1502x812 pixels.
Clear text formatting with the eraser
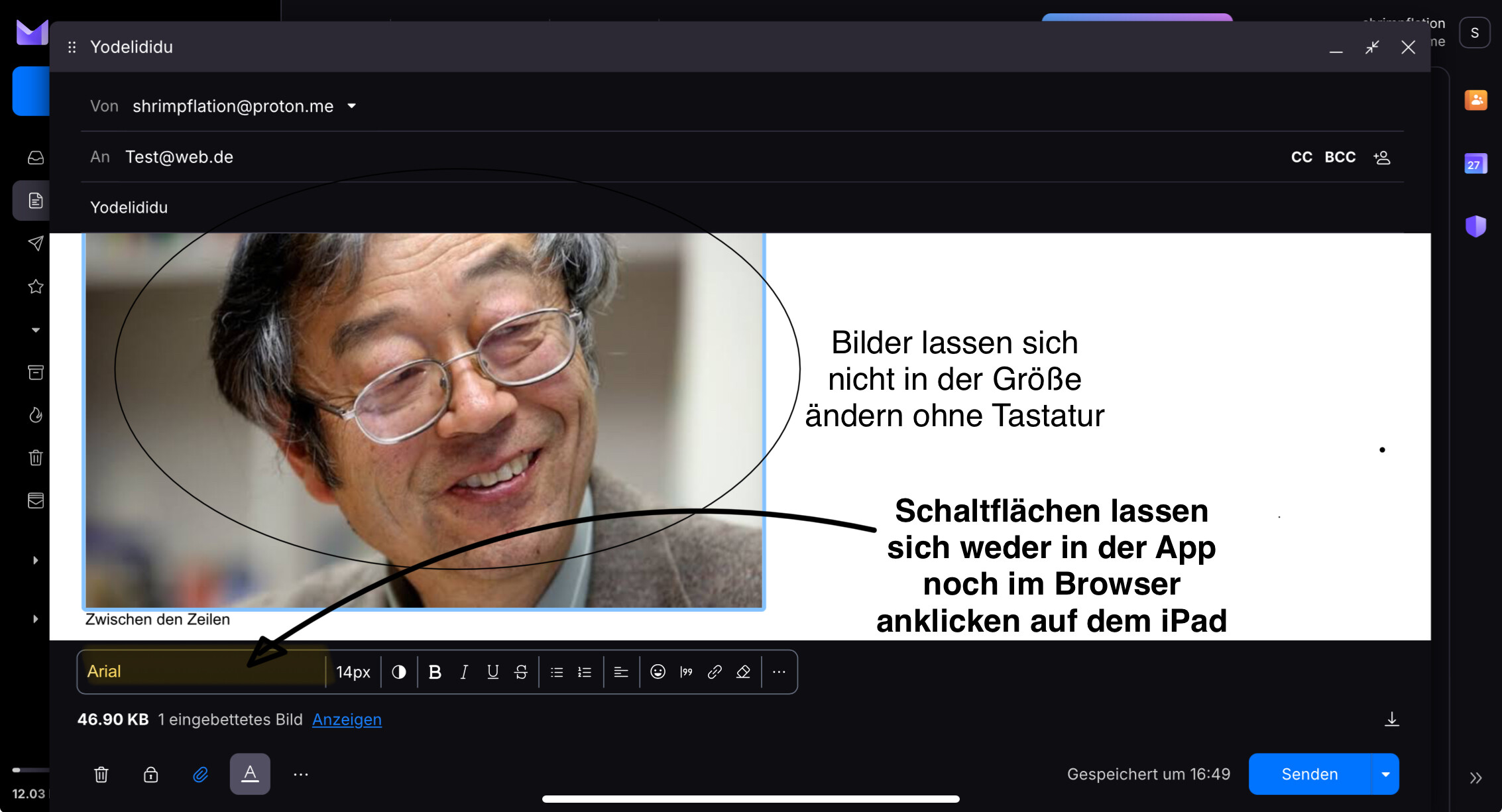click(744, 672)
